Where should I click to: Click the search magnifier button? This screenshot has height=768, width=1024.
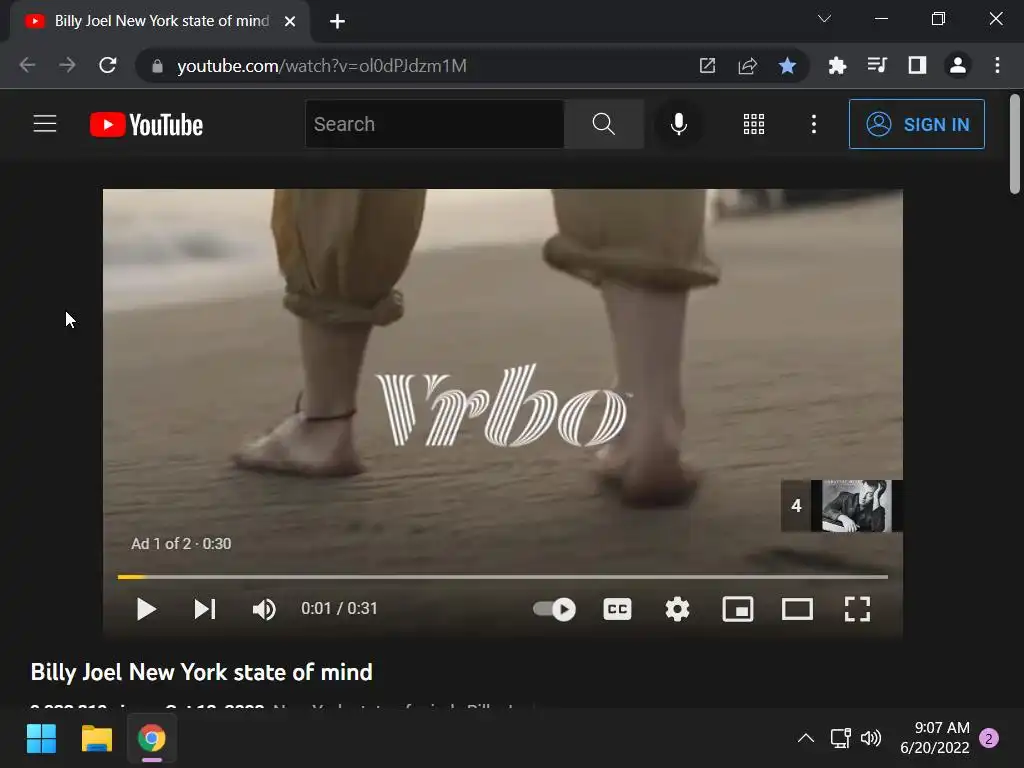(604, 124)
